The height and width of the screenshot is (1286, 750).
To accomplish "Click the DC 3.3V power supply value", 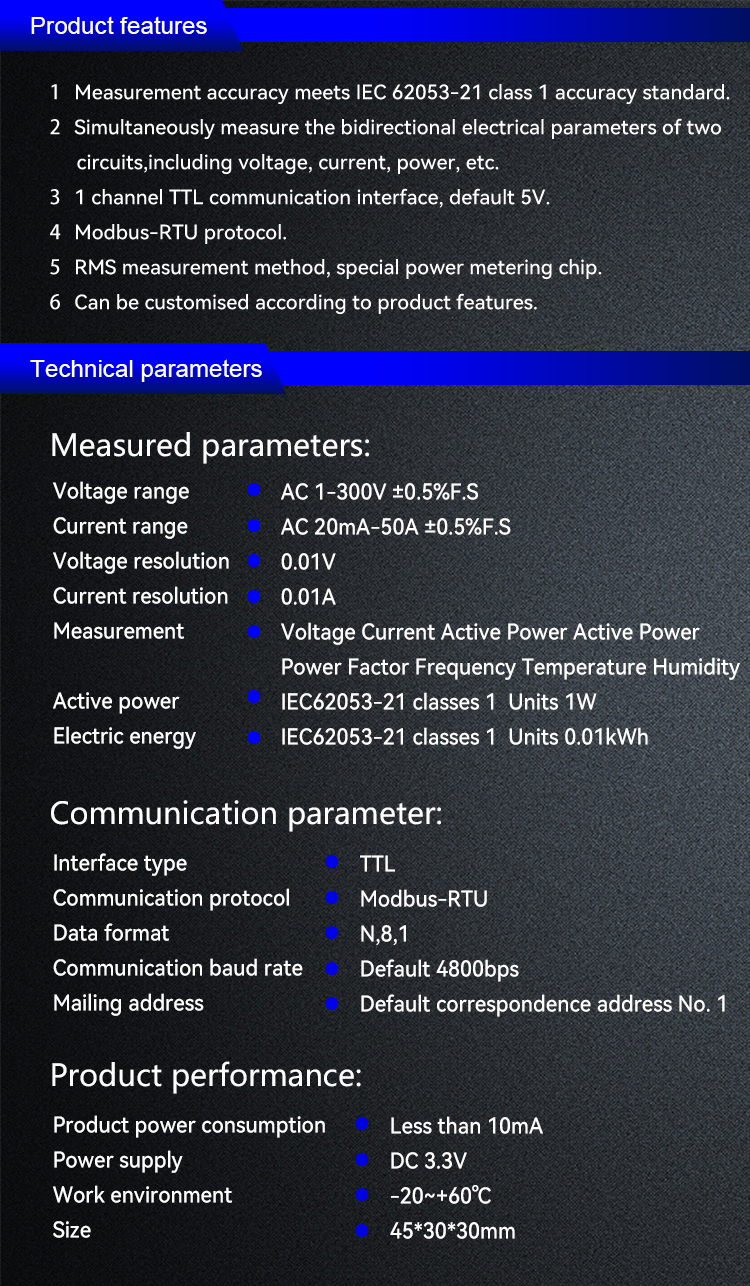I will click(x=428, y=1161).
